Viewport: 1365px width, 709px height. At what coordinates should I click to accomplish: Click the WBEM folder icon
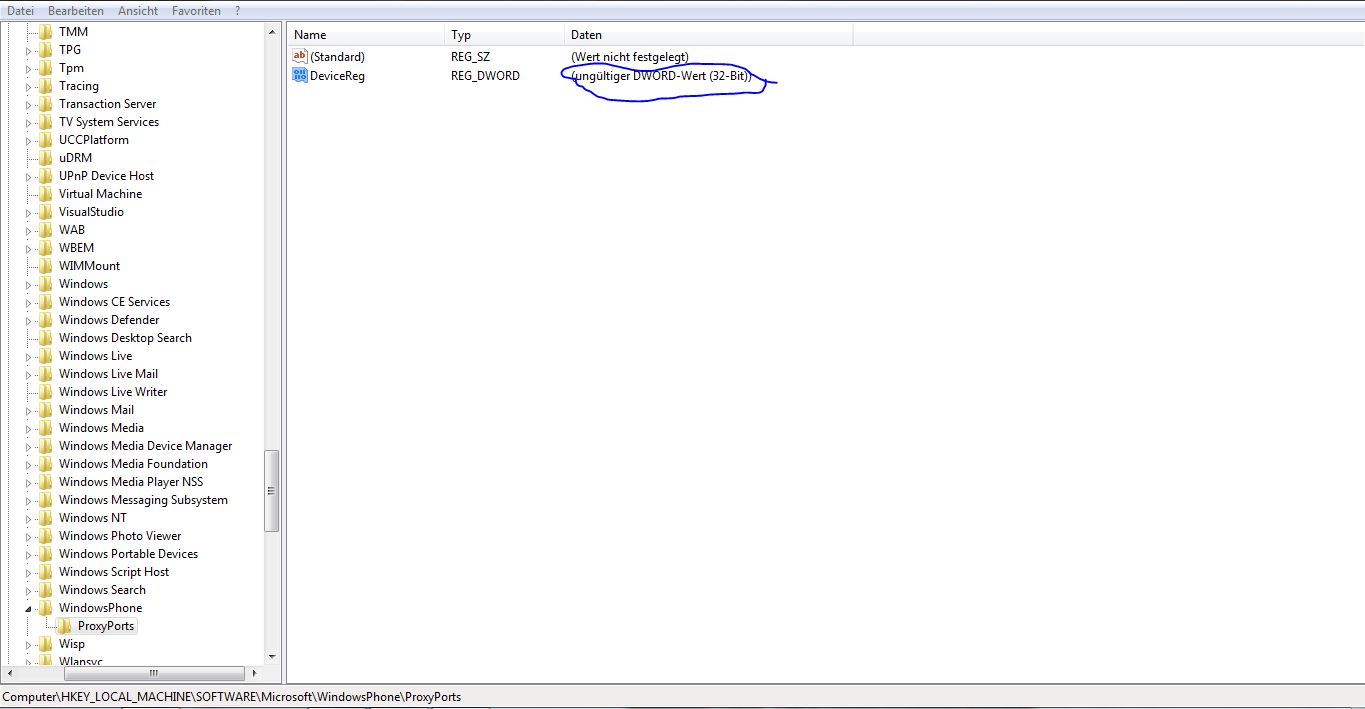coord(46,248)
